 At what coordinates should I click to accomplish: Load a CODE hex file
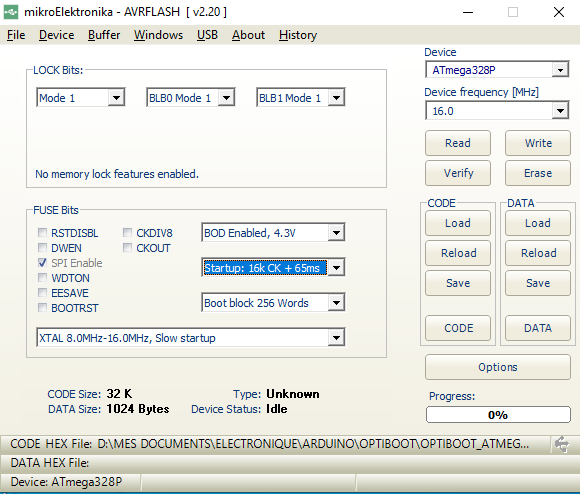click(x=458, y=223)
